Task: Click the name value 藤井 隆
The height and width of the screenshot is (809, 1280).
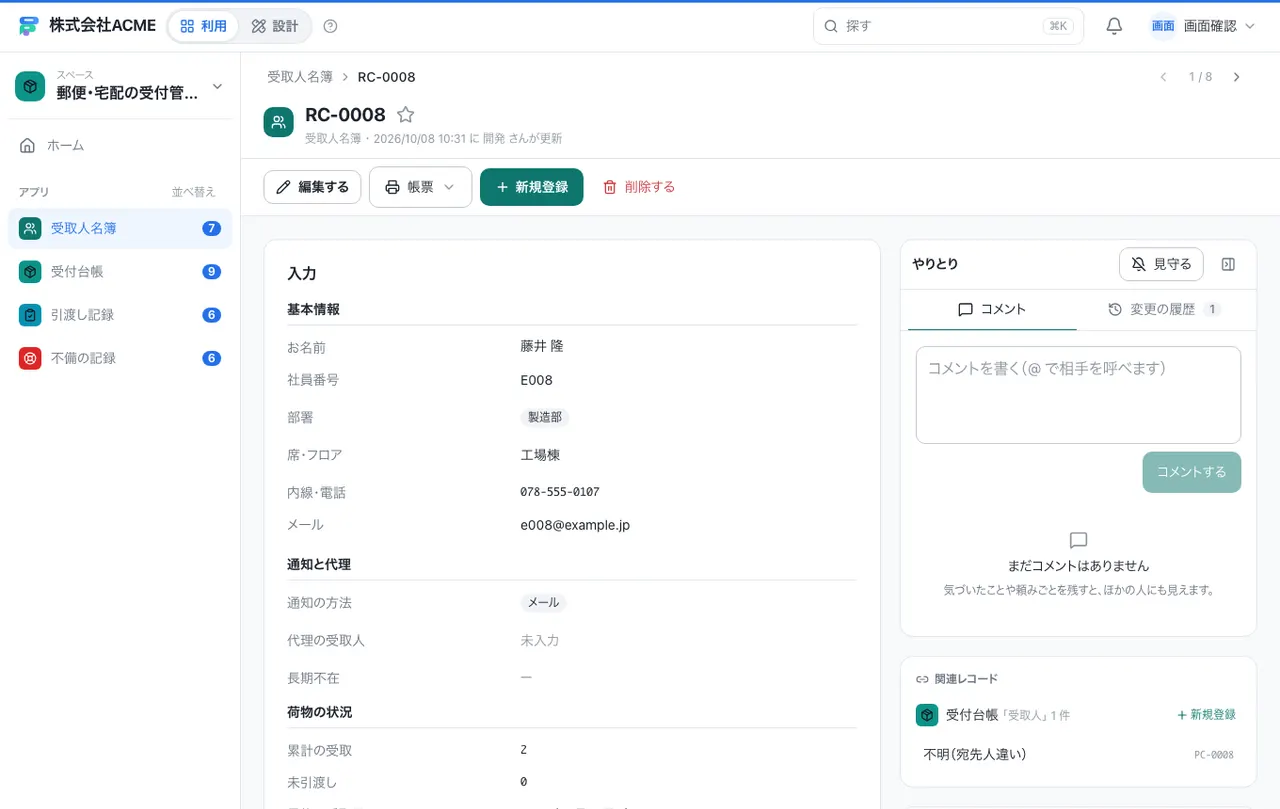Action: point(542,346)
